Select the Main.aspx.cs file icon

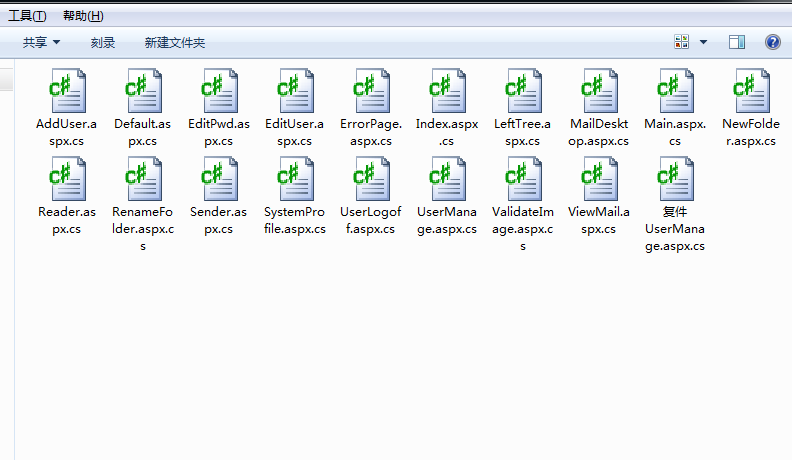675,91
